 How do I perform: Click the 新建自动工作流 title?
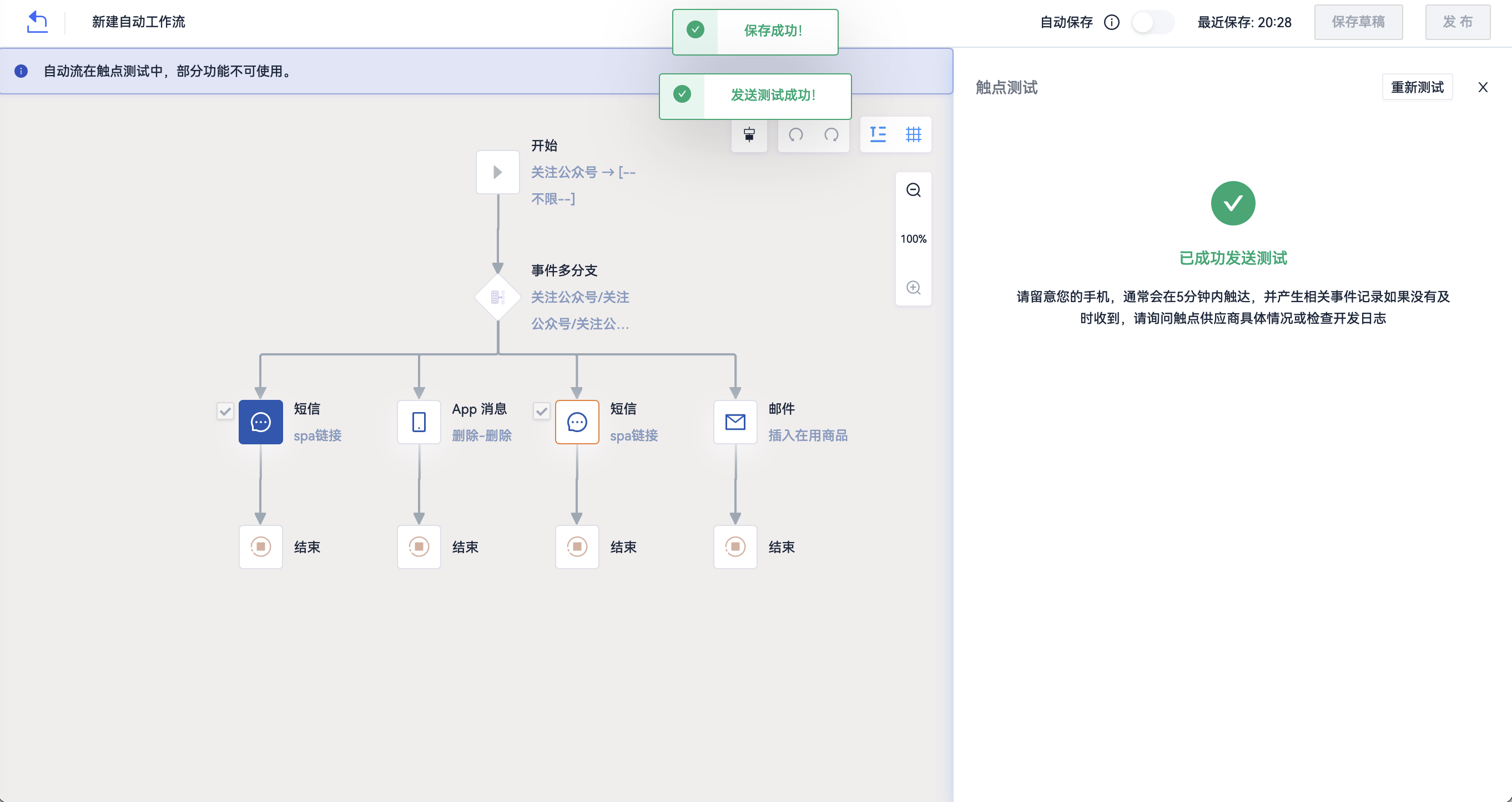tap(139, 22)
